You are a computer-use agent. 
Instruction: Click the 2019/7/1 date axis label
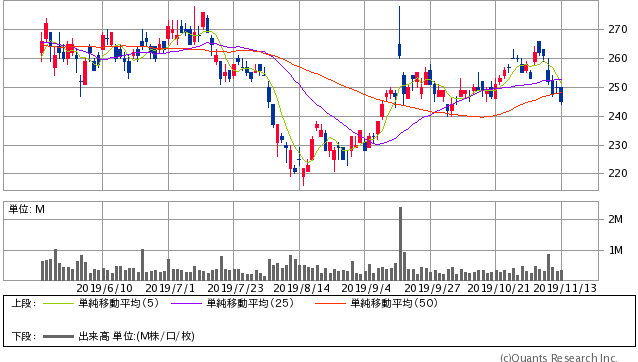pos(170,288)
